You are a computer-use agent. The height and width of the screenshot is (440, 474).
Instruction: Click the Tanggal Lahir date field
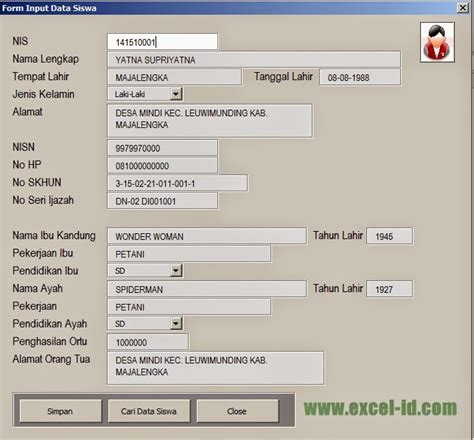pos(360,77)
